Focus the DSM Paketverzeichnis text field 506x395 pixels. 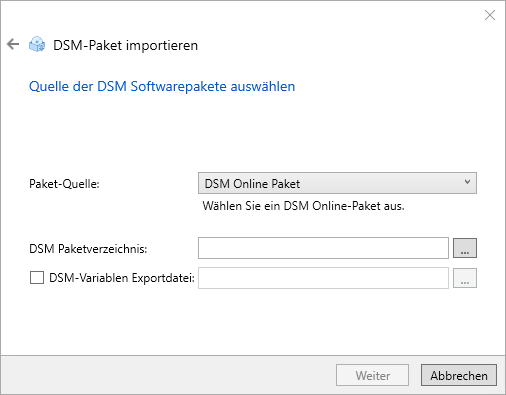tap(323, 248)
